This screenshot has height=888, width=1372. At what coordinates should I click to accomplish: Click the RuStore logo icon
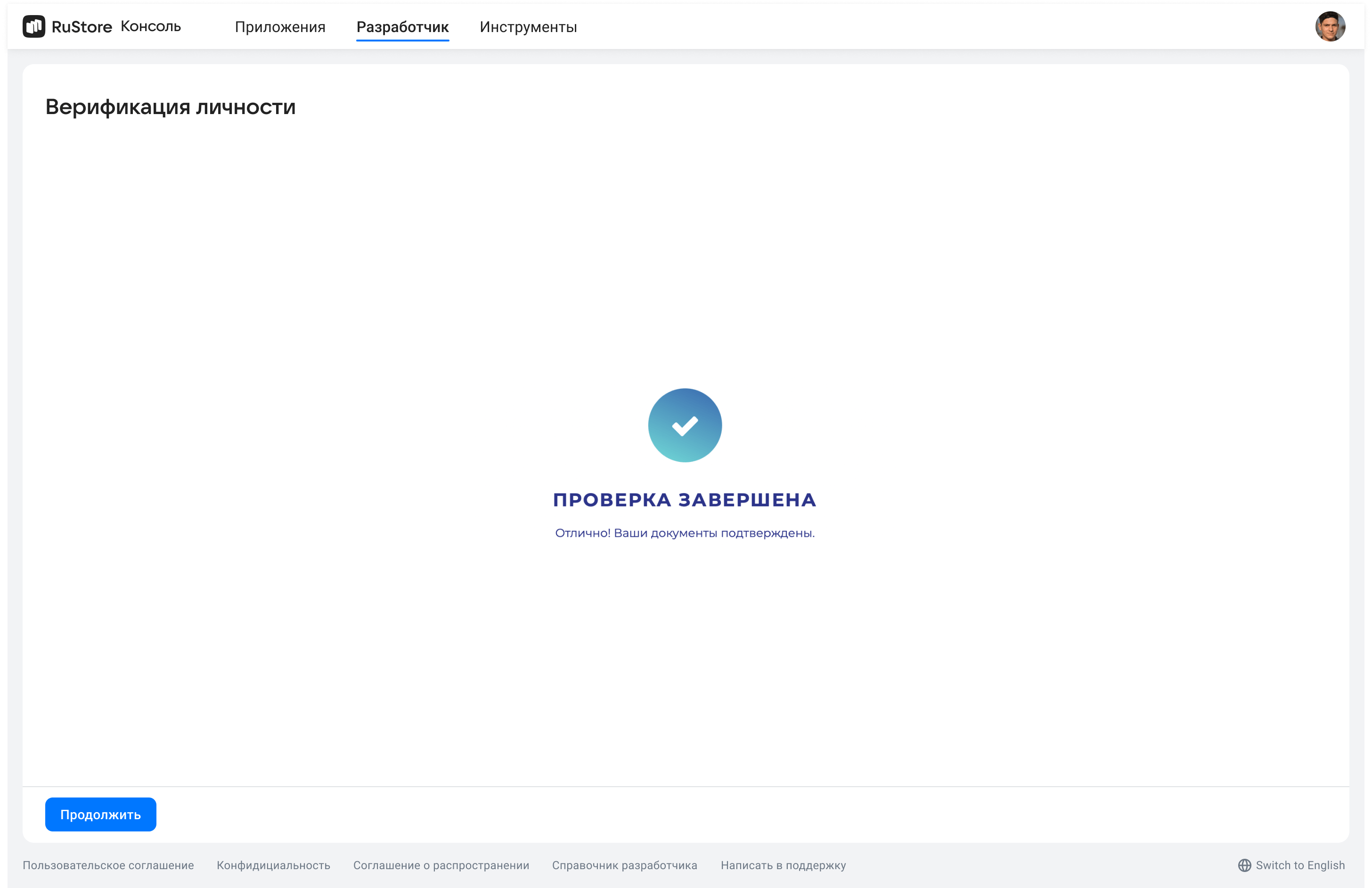point(33,26)
